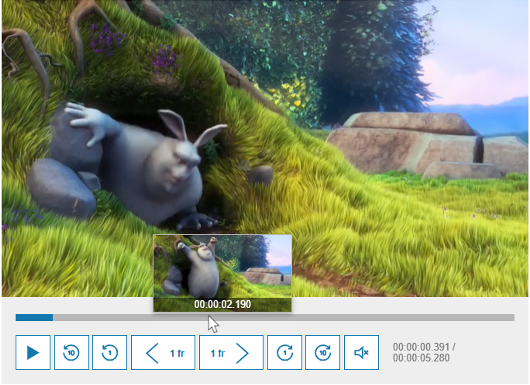This screenshot has width=530, height=385.
Task: Start video playback with Play button
Action: [x=33, y=353]
